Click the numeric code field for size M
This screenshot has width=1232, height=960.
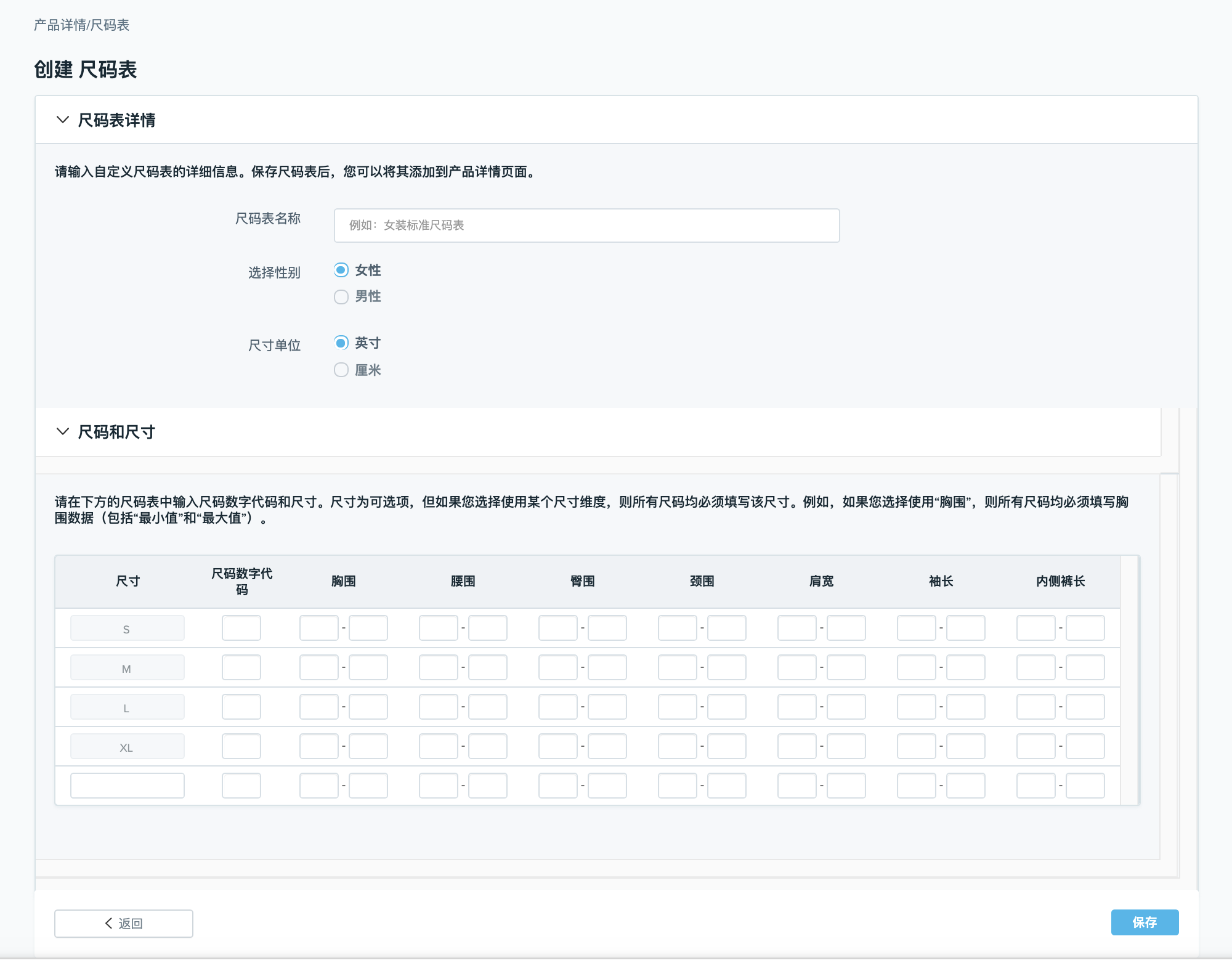[241, 667]
